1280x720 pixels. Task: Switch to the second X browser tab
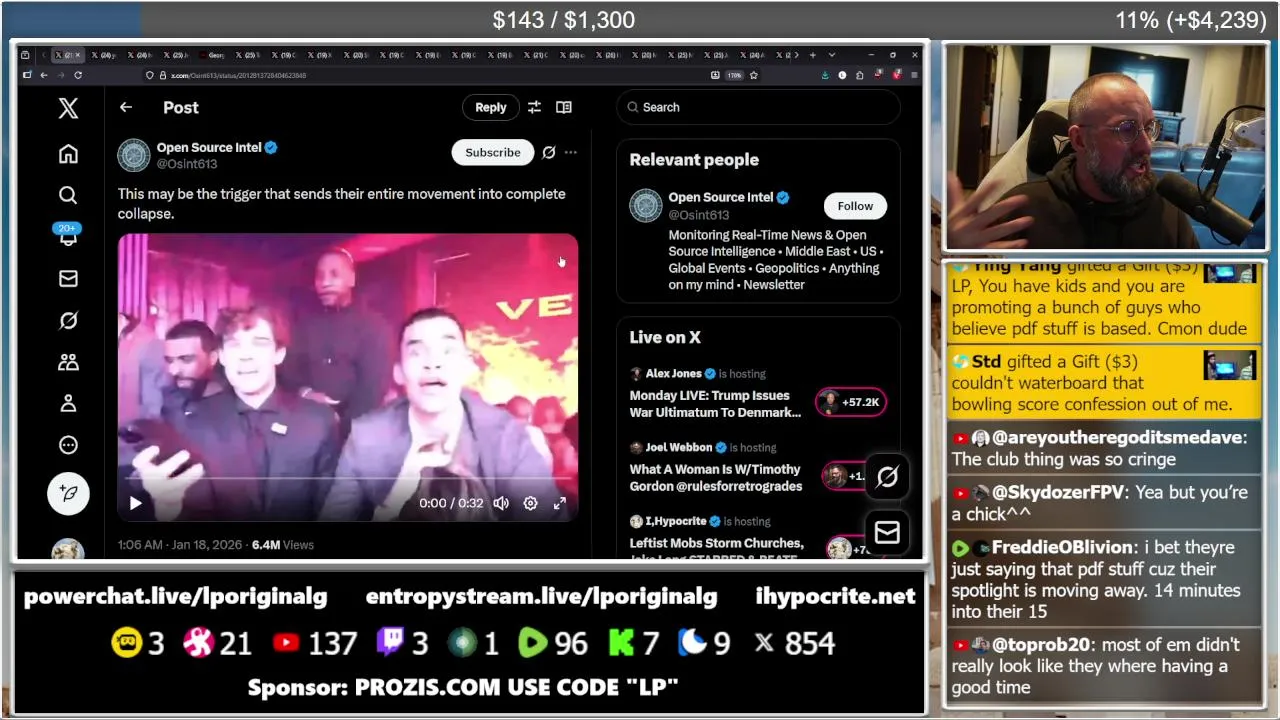coord(105,55)
